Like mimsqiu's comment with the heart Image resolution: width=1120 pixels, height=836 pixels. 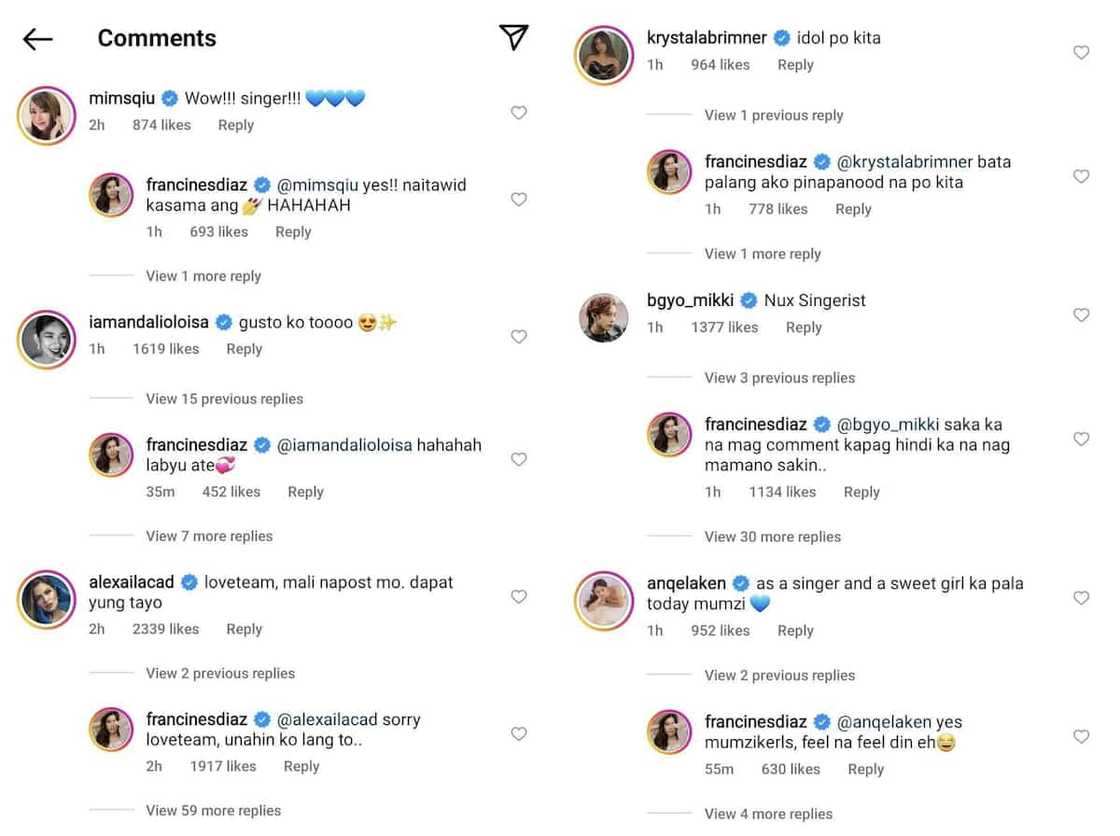click(x=519, y=113)
